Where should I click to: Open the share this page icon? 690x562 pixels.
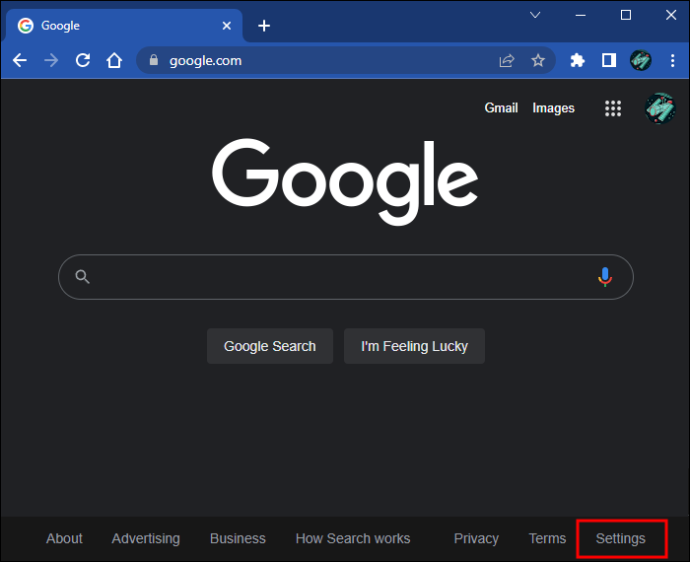[x=507, y=60]
